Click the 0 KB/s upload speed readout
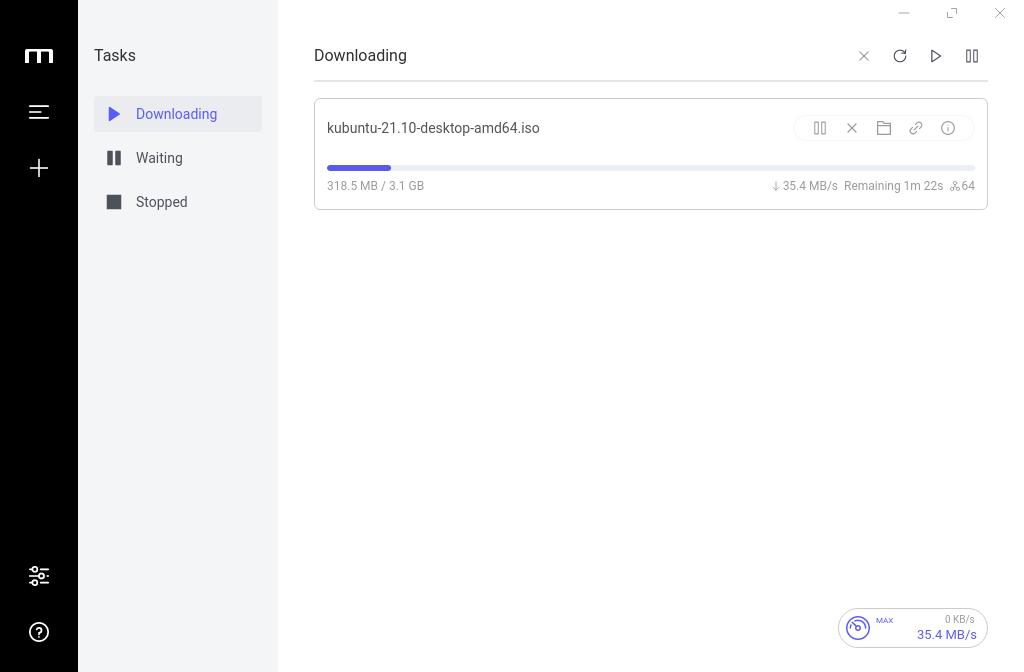The height and width of the screenshot is (672, 1024). 959,619
